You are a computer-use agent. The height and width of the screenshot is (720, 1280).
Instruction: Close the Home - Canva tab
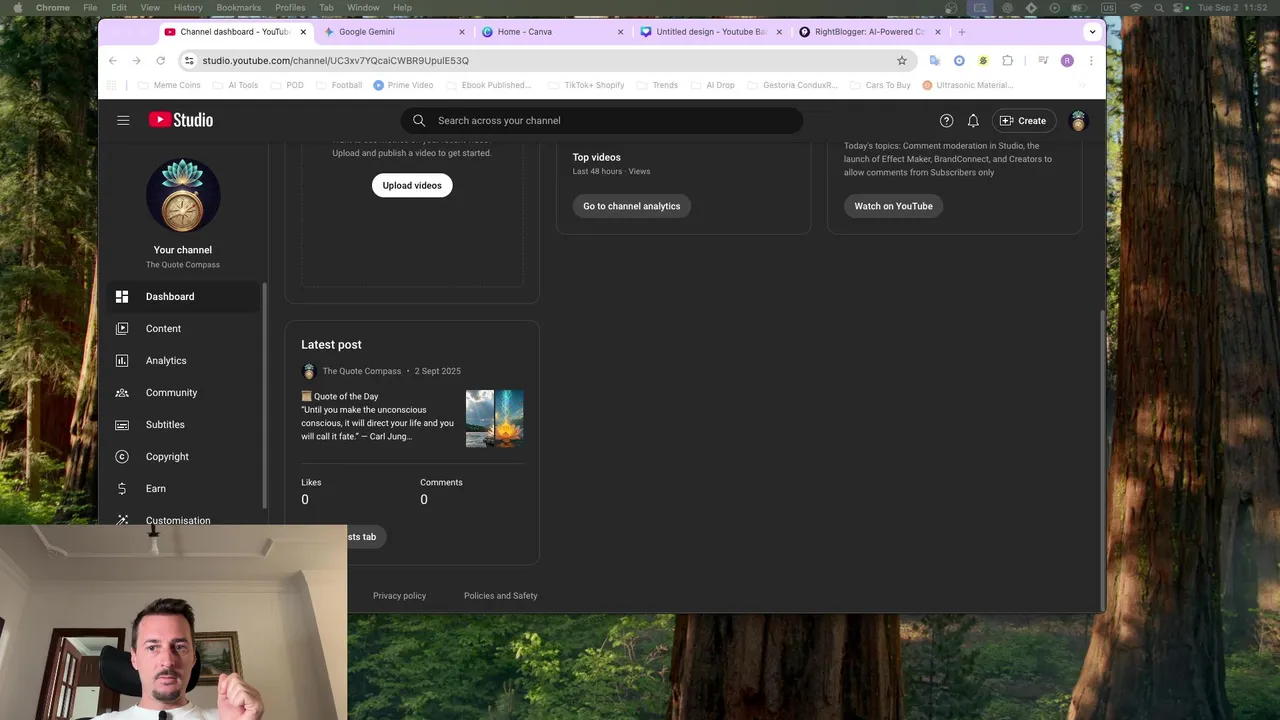tap(620, 32)
